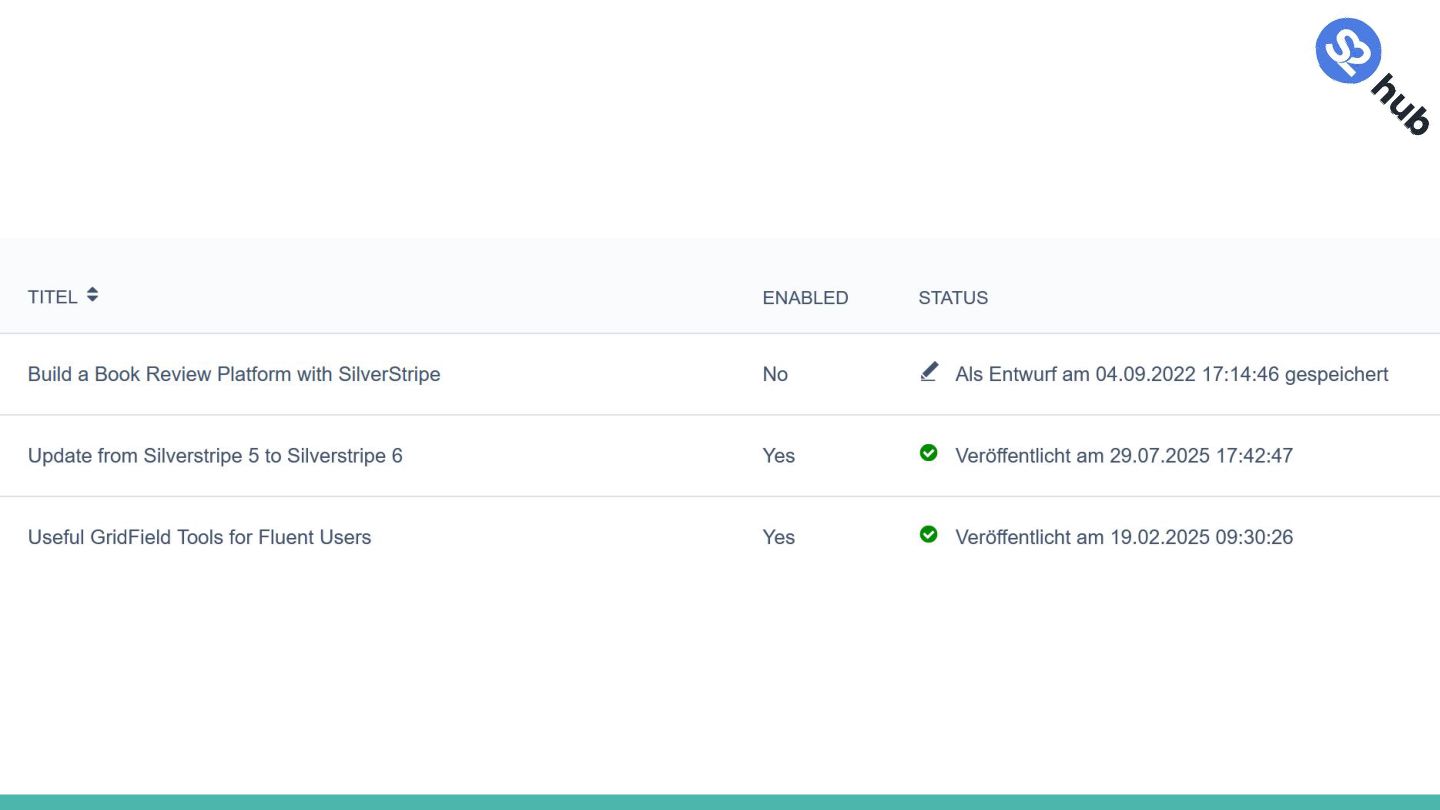The width and height of the screenshot is (1440, 810).
Task: Open "Useful GridField Tools for Fluent Users"
Action: (199, 537)
